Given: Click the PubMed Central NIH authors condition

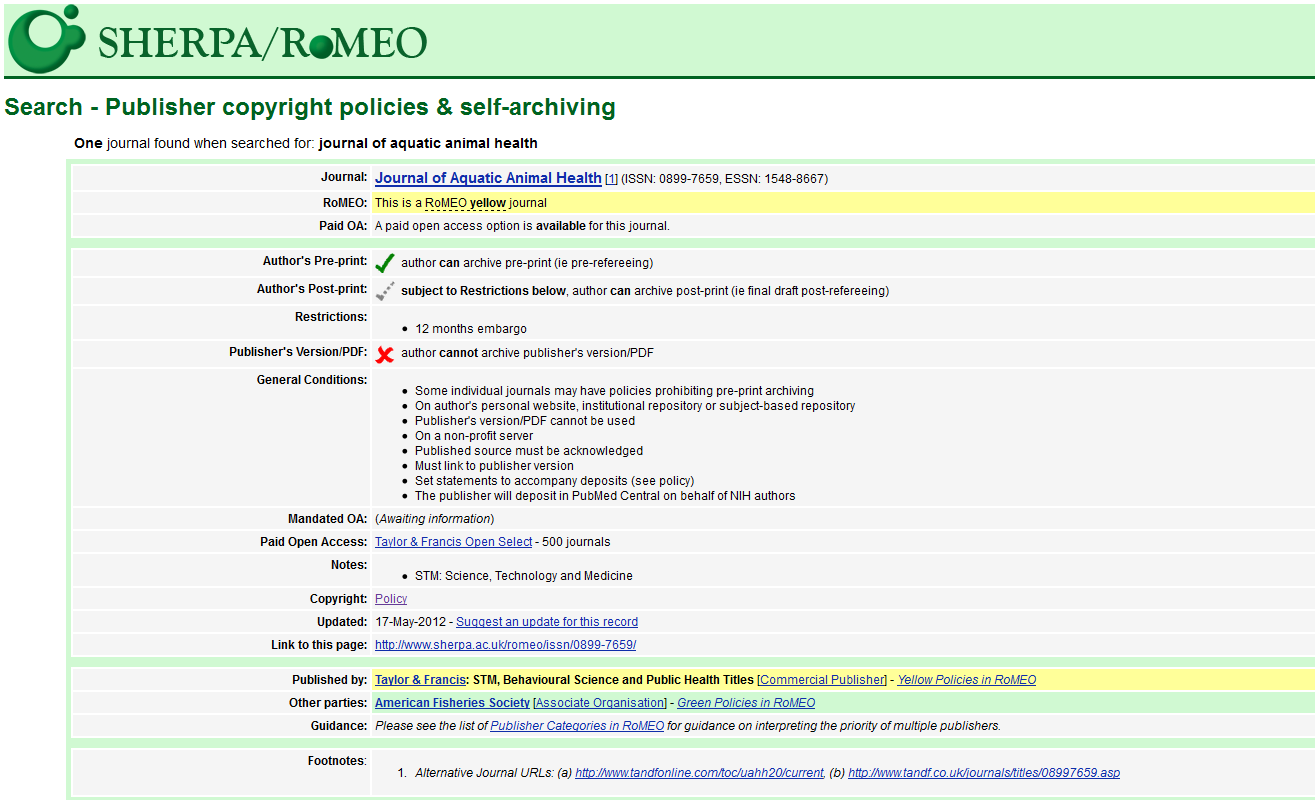Looking at the screenshot, I should [x=605, y=496].
